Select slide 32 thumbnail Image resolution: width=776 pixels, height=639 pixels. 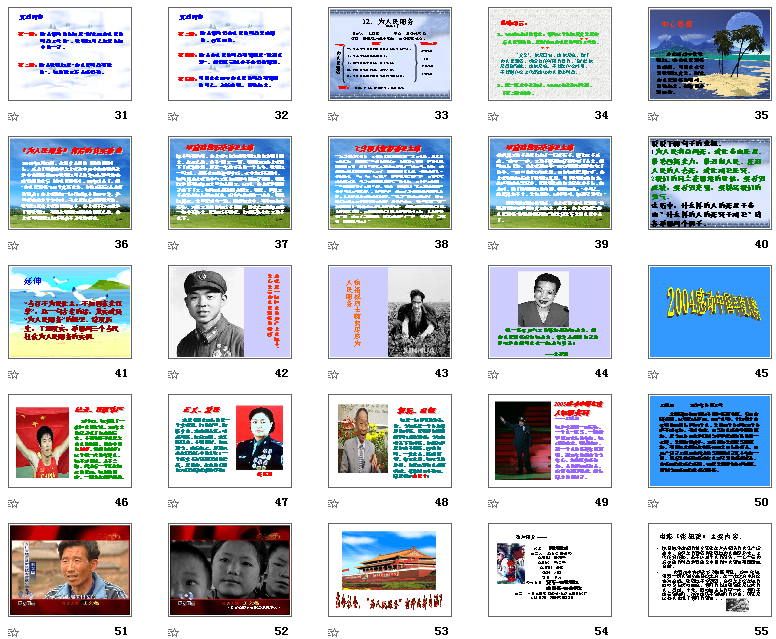click(230, 54)
